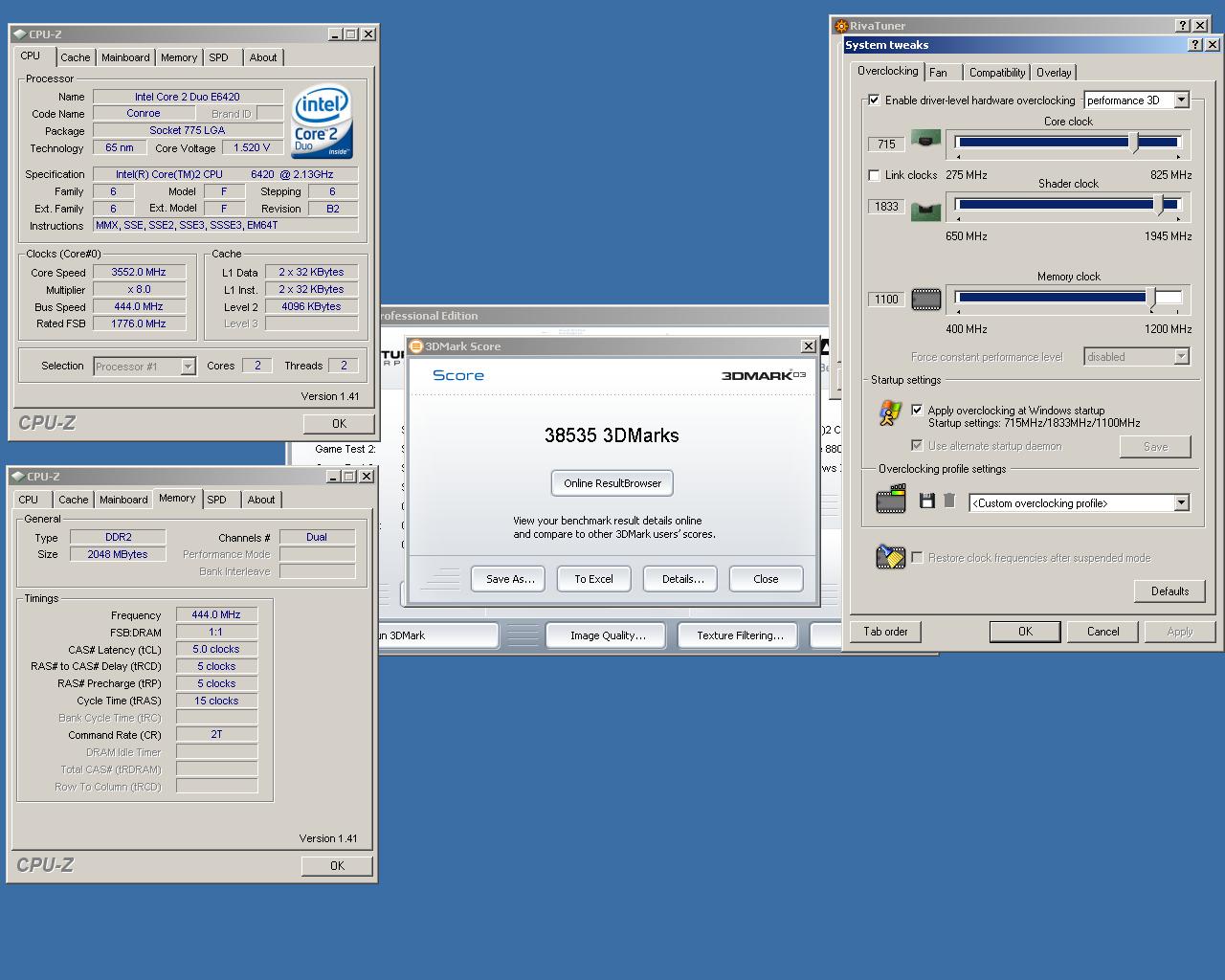Click the core clock value field 715

[886, 145]
